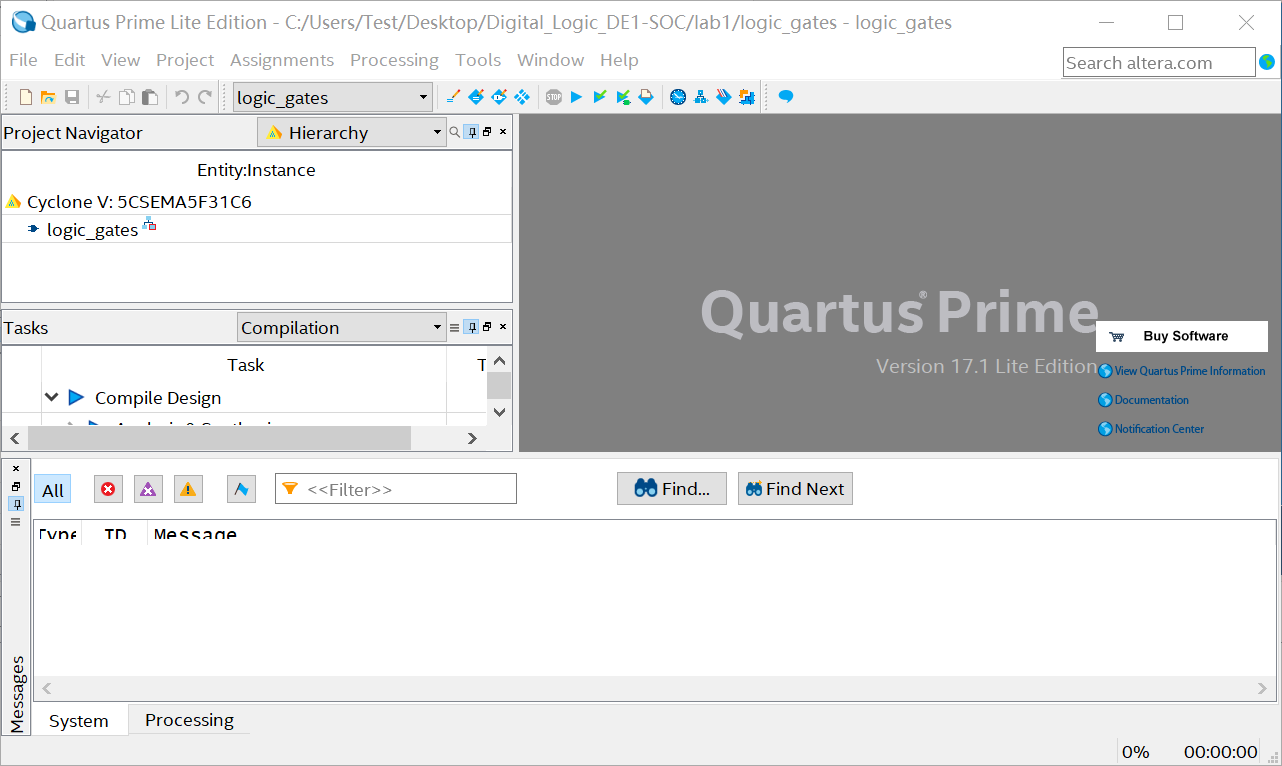The width and height of the screenshot is (1282, 766).
Task: Open the Assignments menu
Action: (x=282, y=60)
